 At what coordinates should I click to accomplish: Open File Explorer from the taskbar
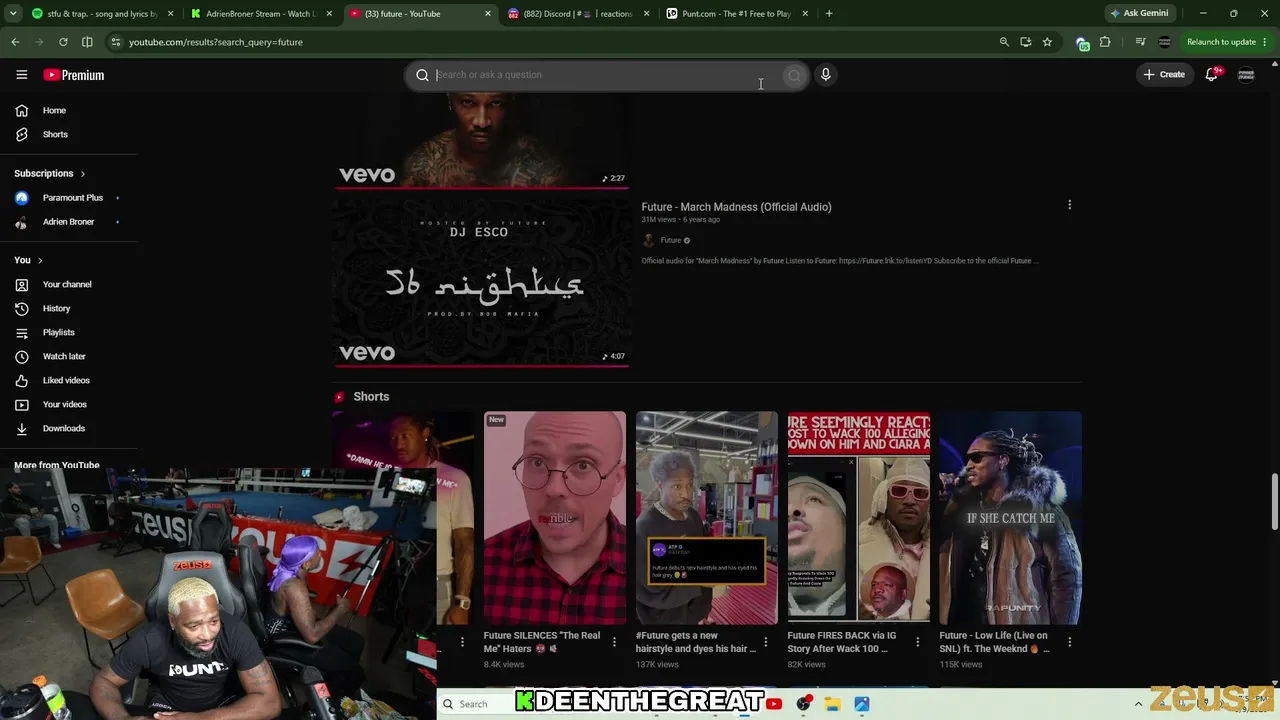832,704
